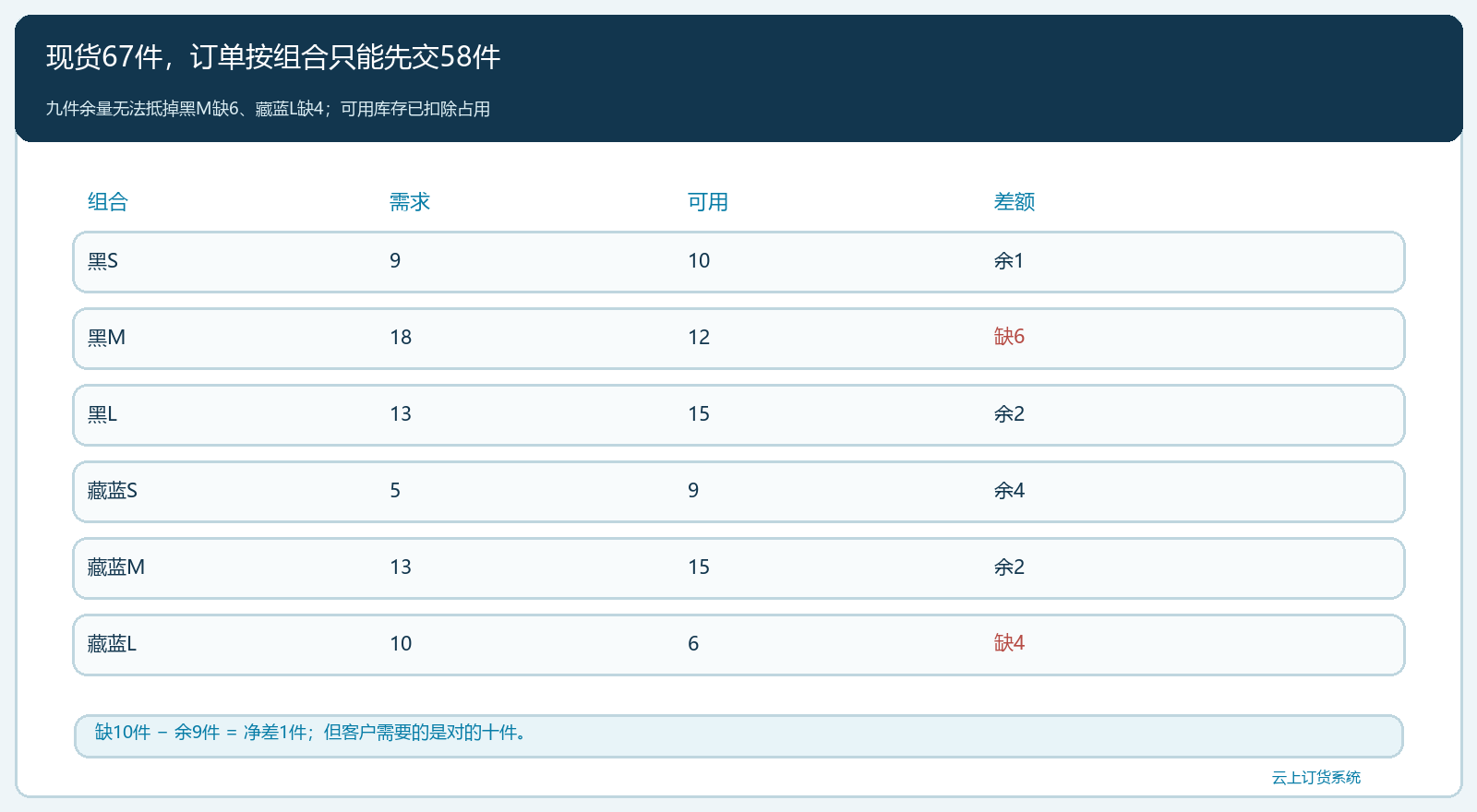Click available value 12 in the 黑M row
1477x812 pixels.
coord(699,338)
